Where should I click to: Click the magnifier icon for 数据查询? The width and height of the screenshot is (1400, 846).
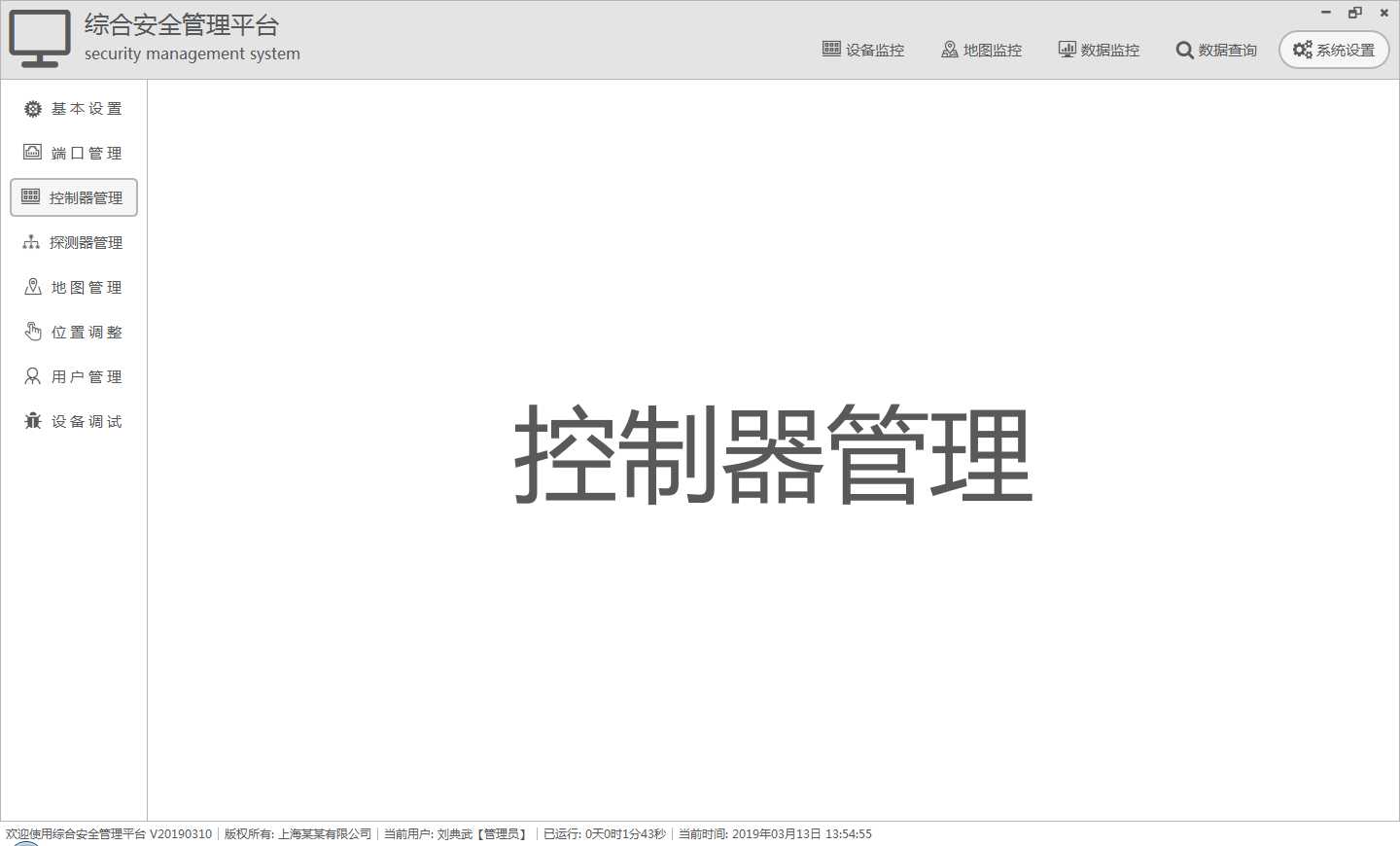coord(1184,50)
